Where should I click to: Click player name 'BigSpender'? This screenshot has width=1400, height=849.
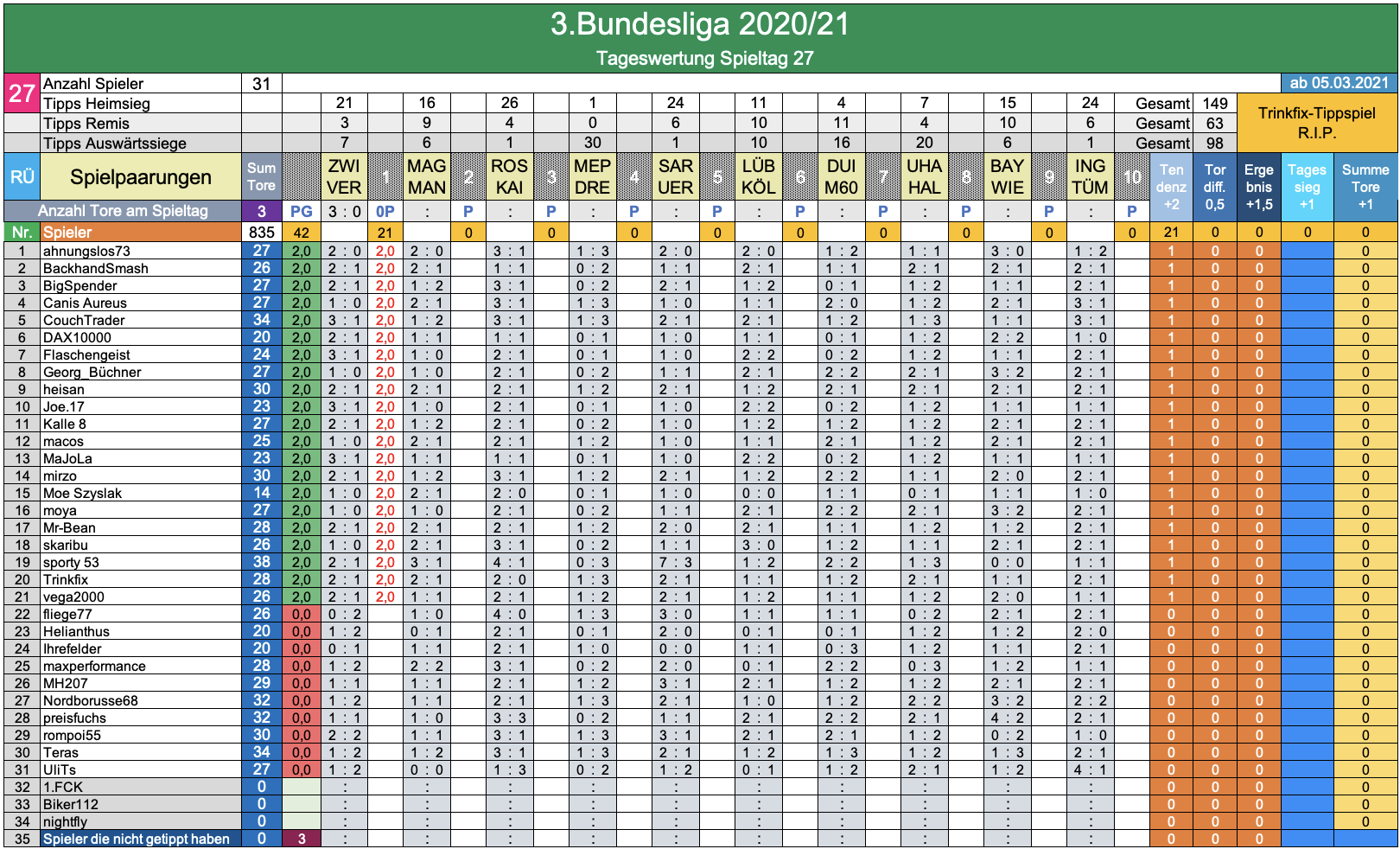[80, 285]
